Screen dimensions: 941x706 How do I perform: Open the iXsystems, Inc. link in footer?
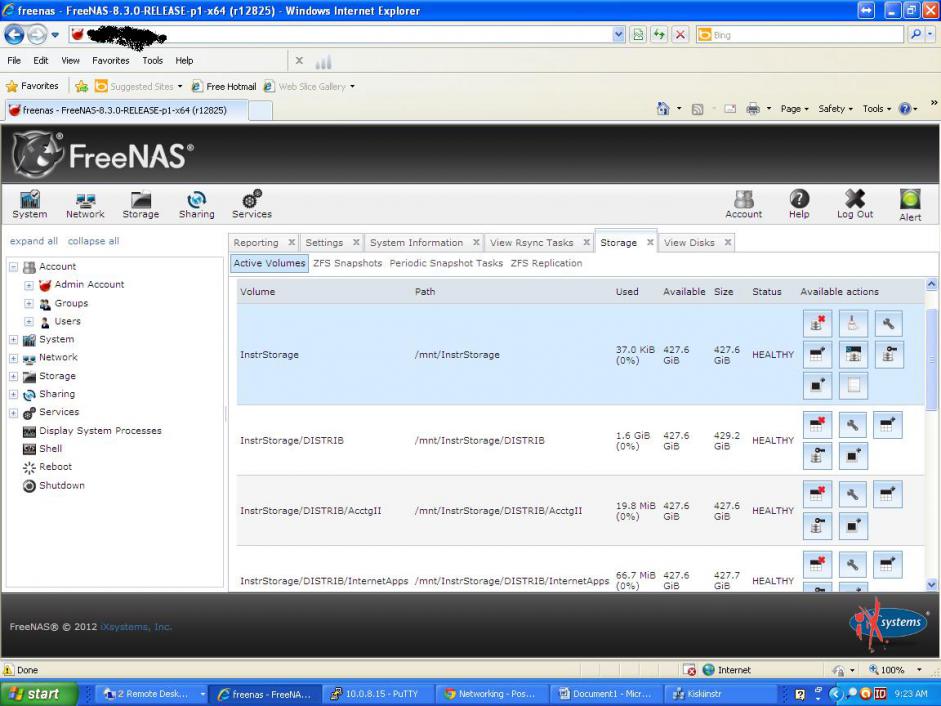click(x=136, y=627)
